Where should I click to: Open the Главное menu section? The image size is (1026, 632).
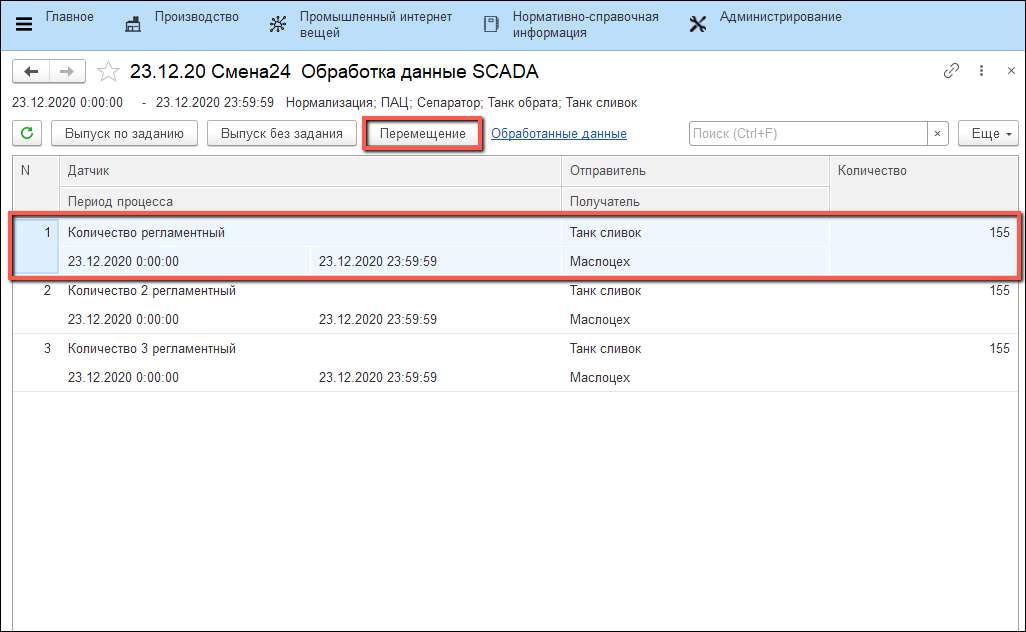pyautogui.click(x=70, y=17)
